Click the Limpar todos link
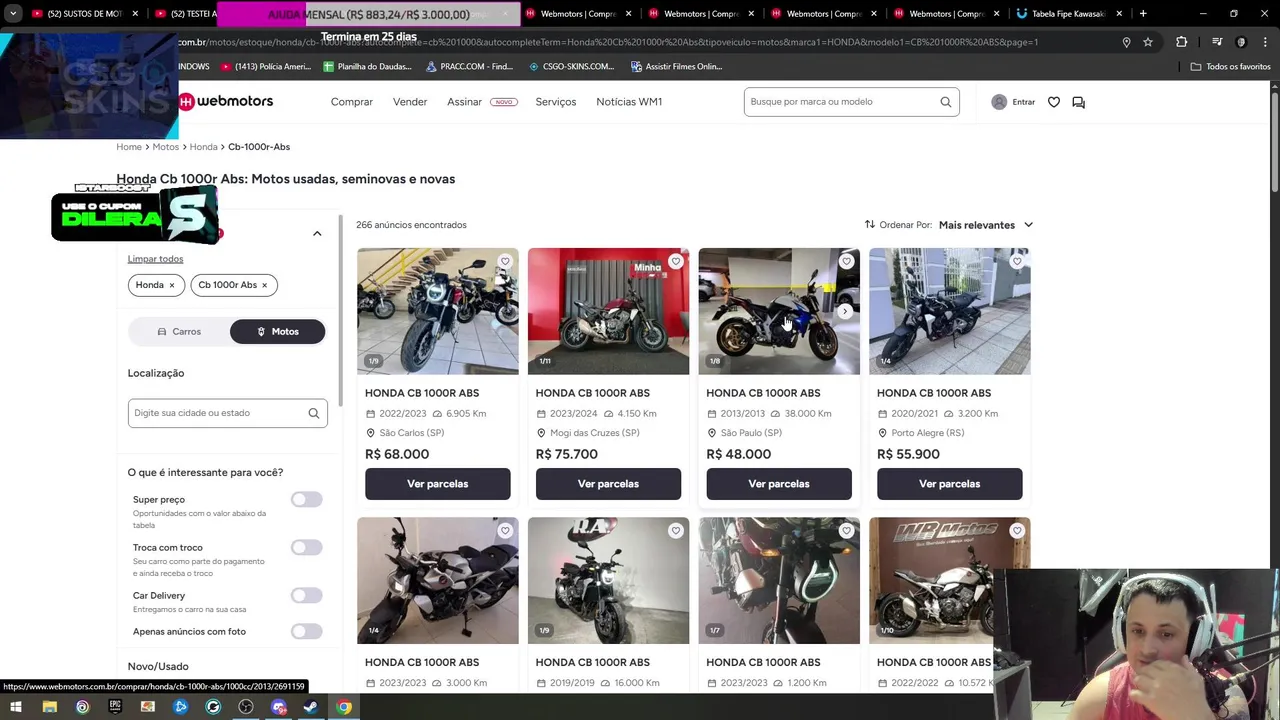This screenshot has width=1280, height=720. click(155, 259)
